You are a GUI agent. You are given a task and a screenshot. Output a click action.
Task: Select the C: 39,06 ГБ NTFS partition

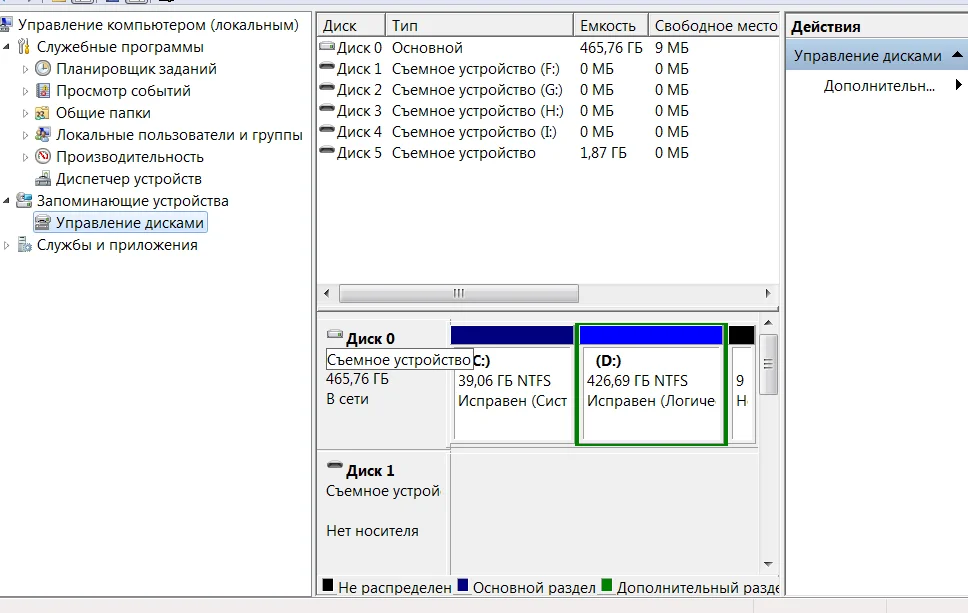click(x=512, y=384)
